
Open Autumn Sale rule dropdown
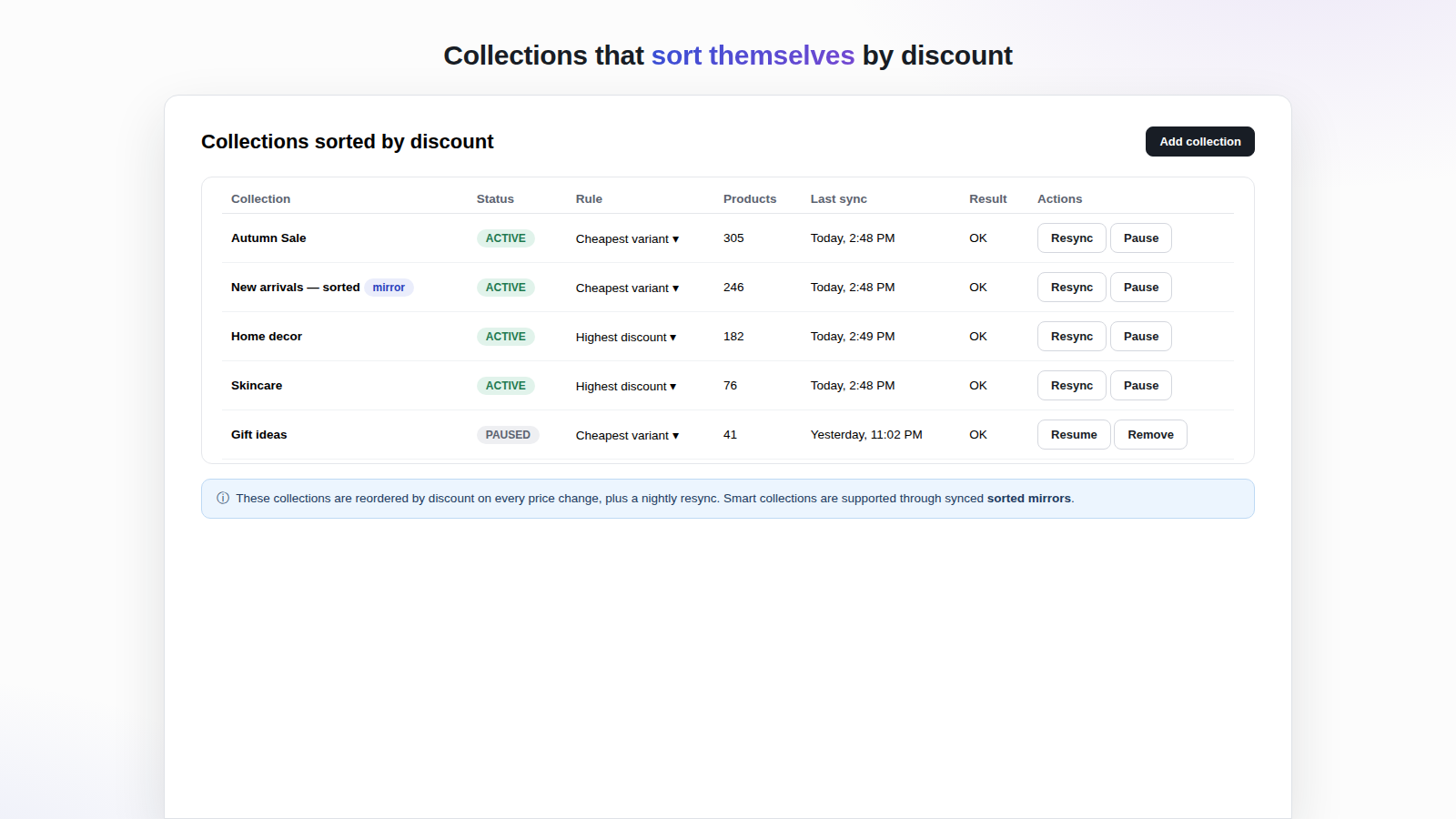[x=627, y=238]
